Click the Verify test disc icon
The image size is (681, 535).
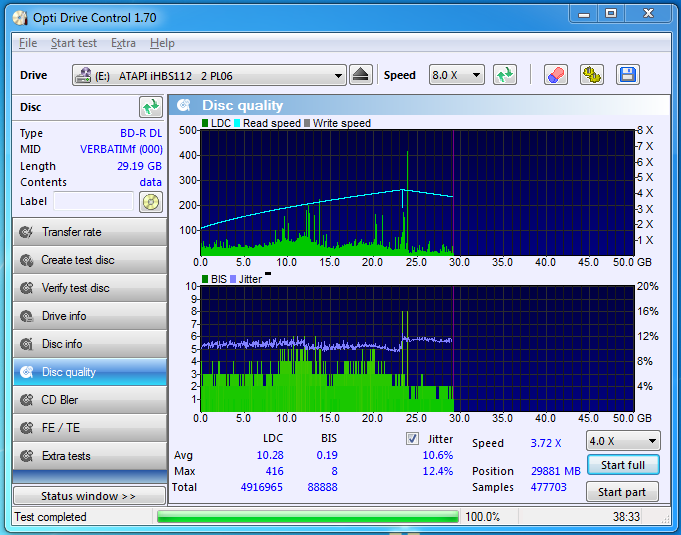pyautogui.click(x=26, y=288)
